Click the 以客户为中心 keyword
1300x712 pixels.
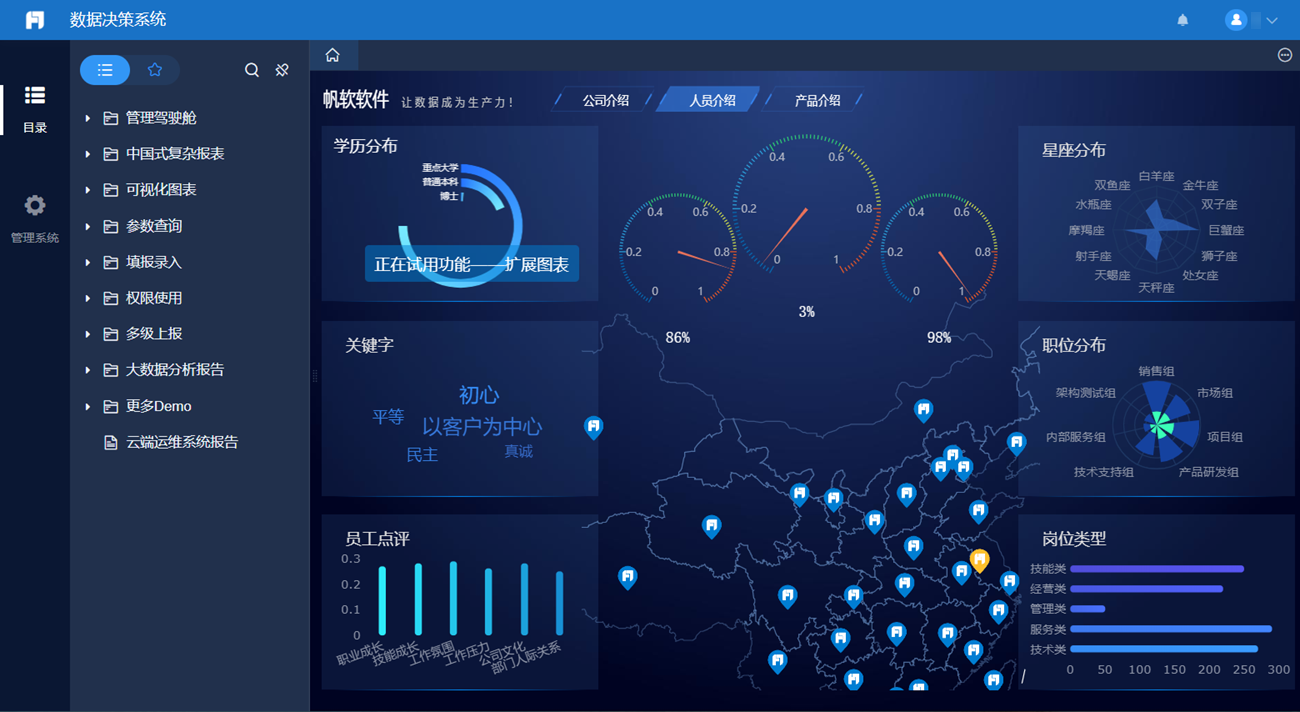(x=482, y=426)
